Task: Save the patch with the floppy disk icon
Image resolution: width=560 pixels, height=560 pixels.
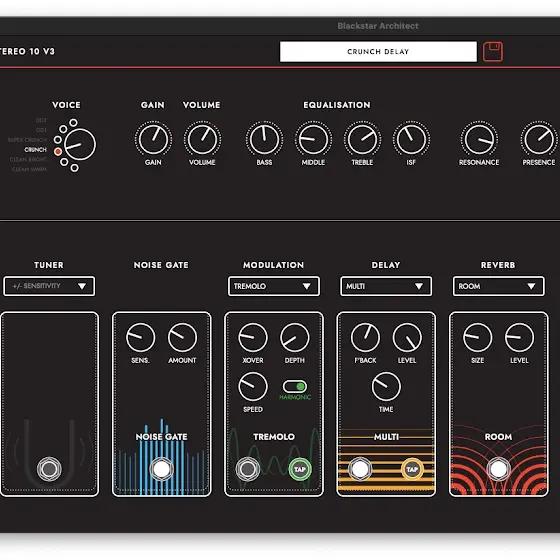Action: pyautogui.click(x=492, y=52)
